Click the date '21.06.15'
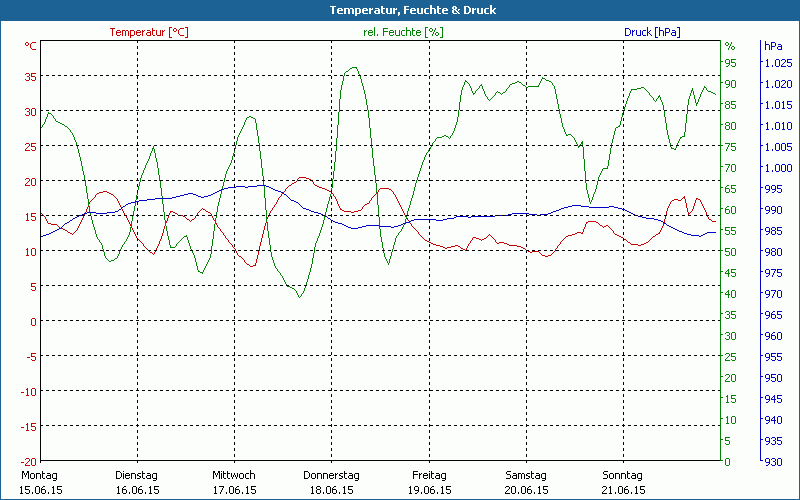Screen dimensions: 800x500 click(624, 490)
